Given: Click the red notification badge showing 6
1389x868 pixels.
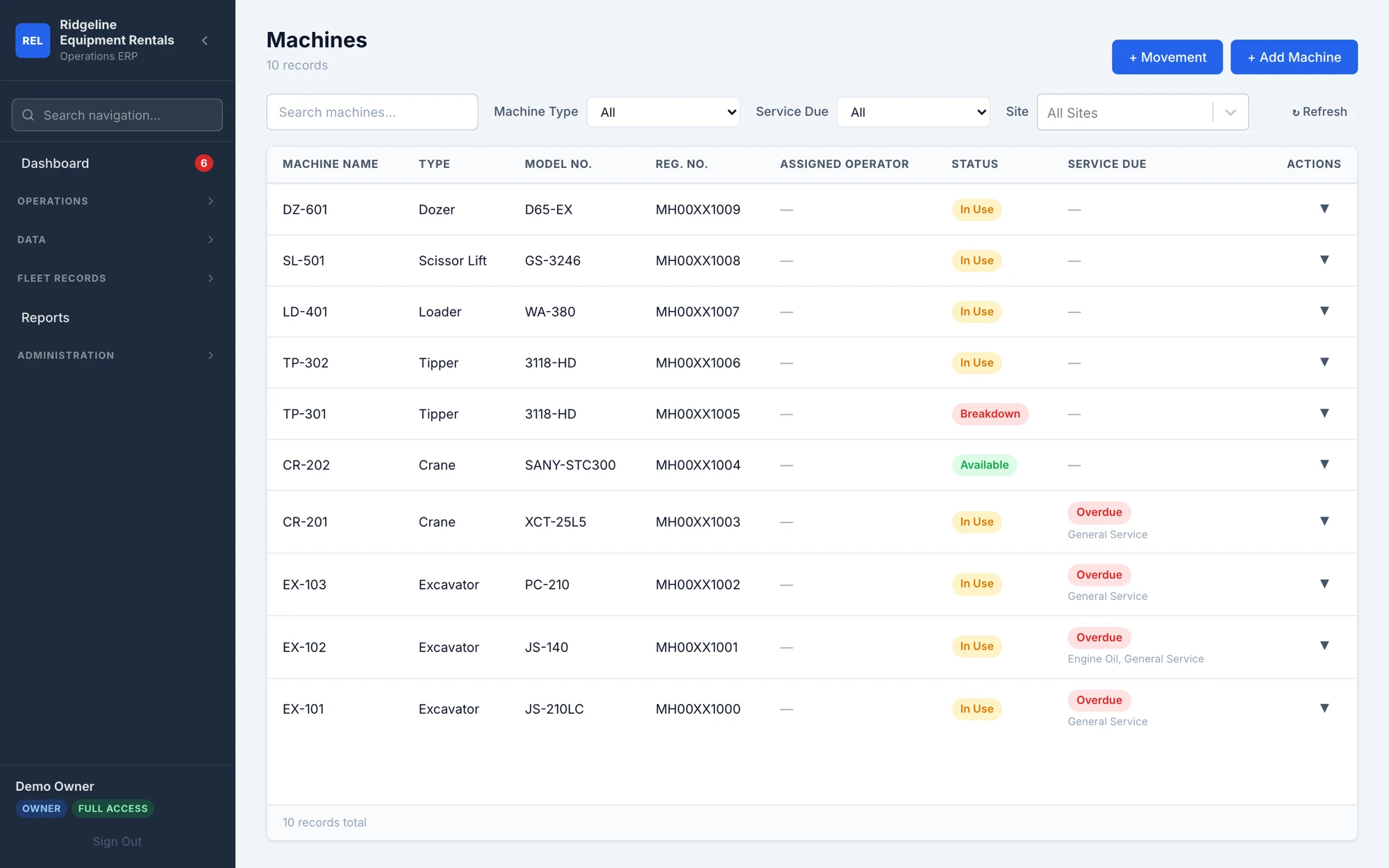Looking at the screenshot, I should click(203, 163).
